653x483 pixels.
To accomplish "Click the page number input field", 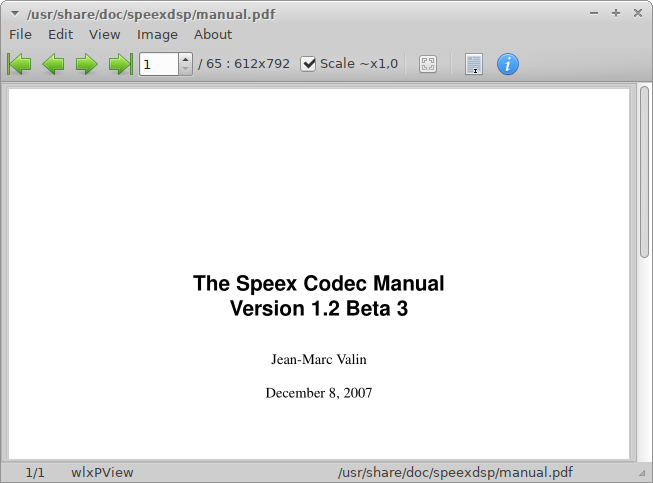I will [x=159, y=64].
